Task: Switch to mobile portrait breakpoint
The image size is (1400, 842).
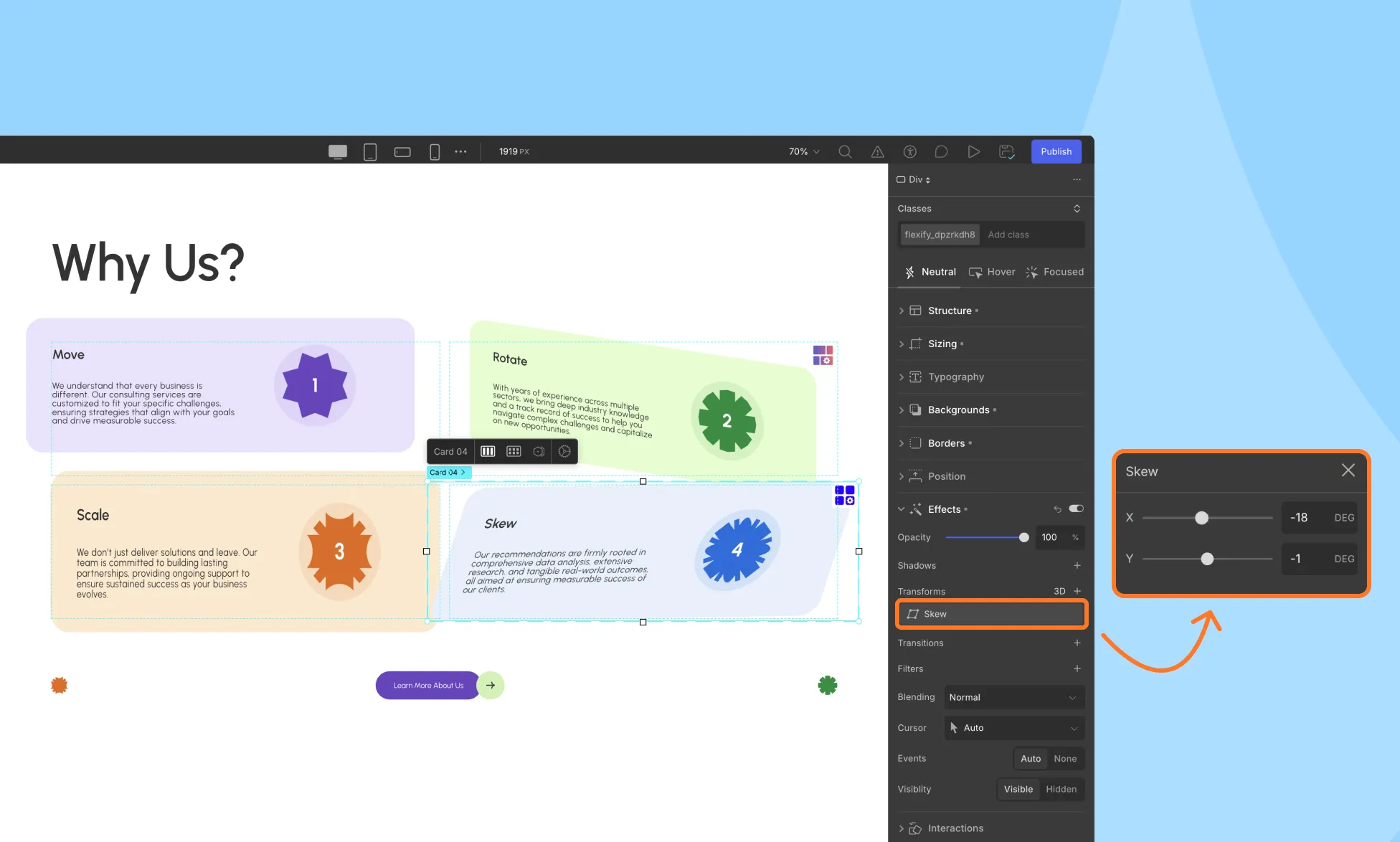Action: (435, 151)
